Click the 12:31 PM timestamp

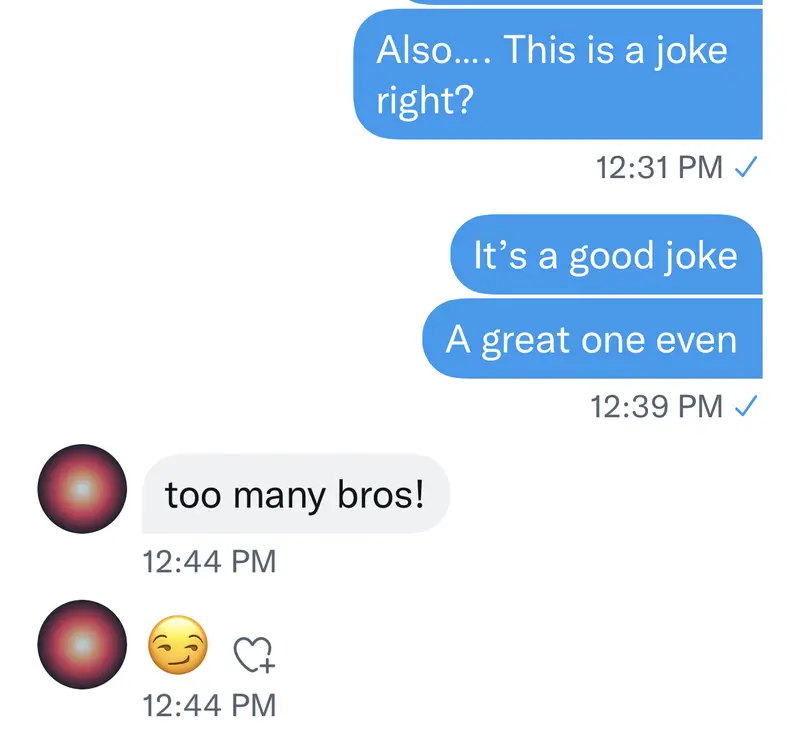coord(659,168)
